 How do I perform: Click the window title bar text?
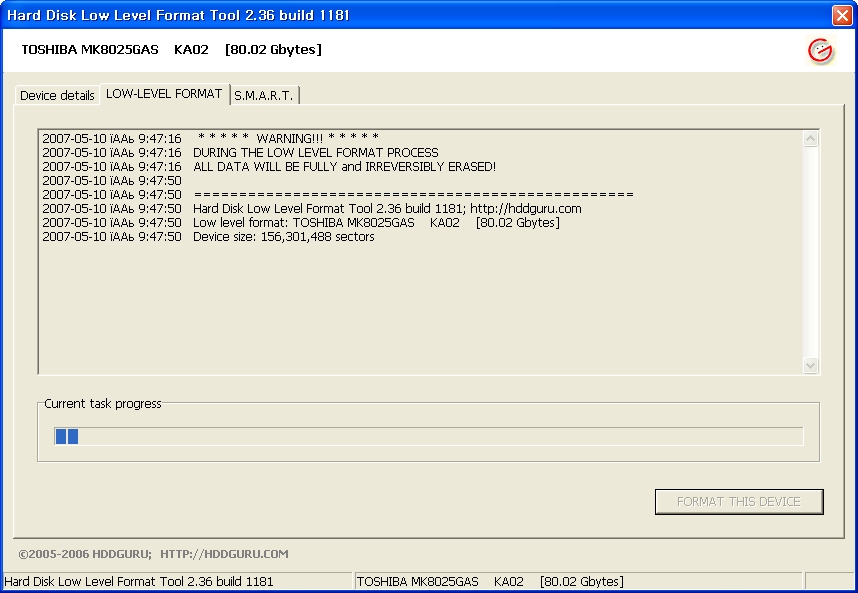pos(178,15)
